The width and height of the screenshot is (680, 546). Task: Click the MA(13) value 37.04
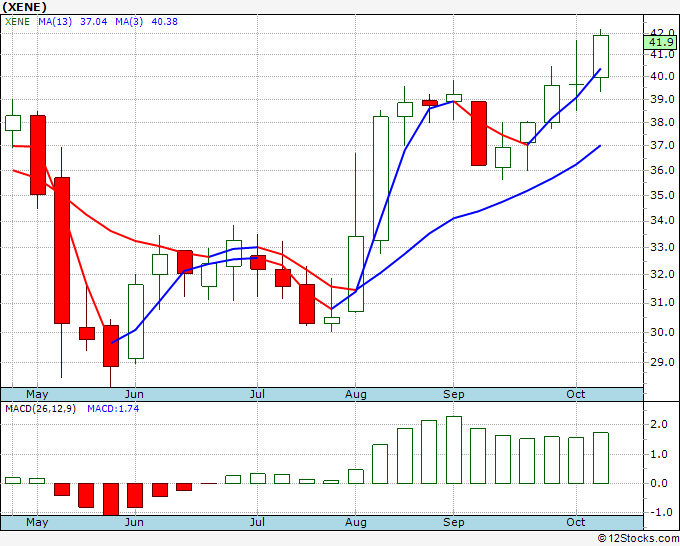(x=94, y=22)
